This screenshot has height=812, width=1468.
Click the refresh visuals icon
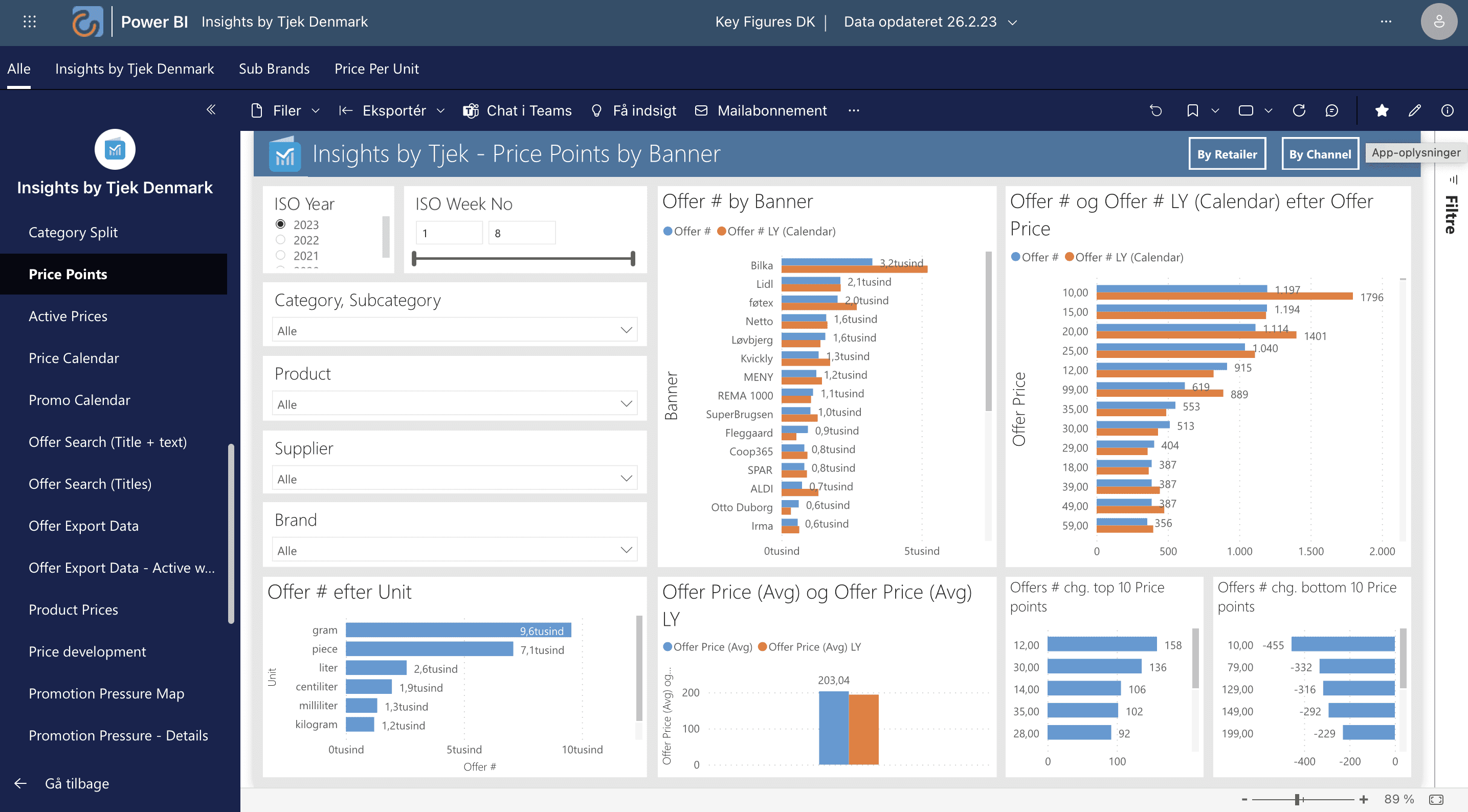[1299, 110]
